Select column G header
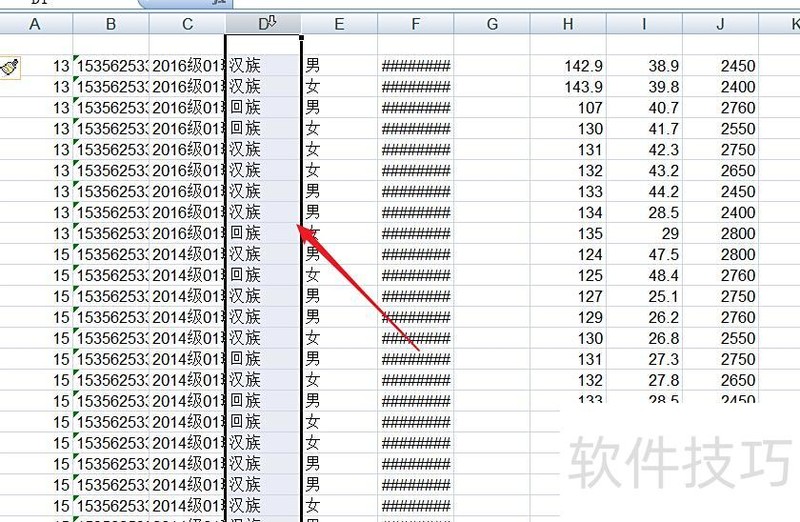This screenshot has width=800, height=522. coord(492,24)
